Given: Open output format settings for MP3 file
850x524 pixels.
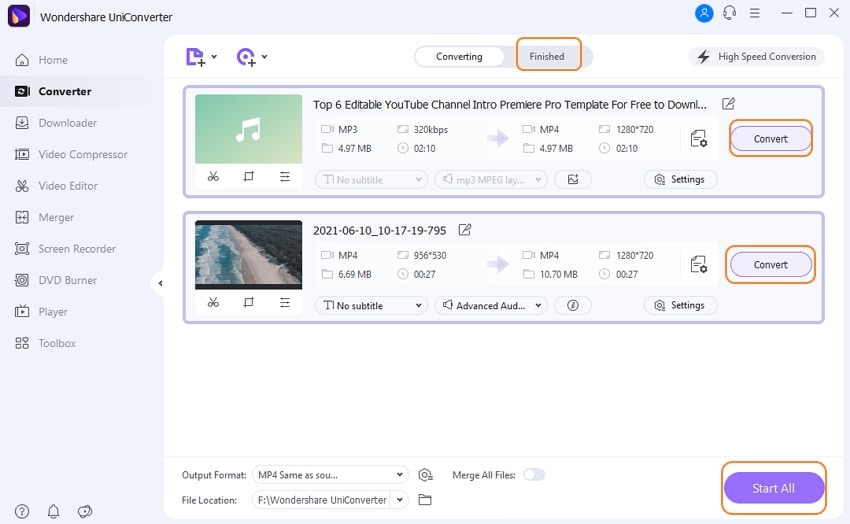Looking at the screenshot, I should (x=699, y=139).
